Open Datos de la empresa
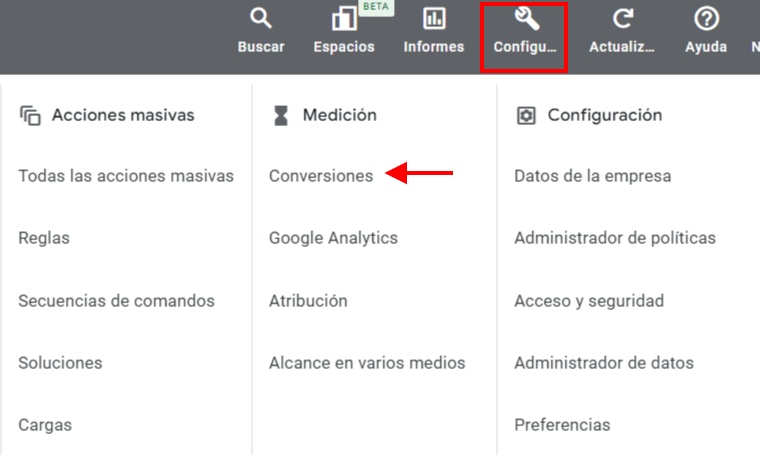 tap(592, 176)
